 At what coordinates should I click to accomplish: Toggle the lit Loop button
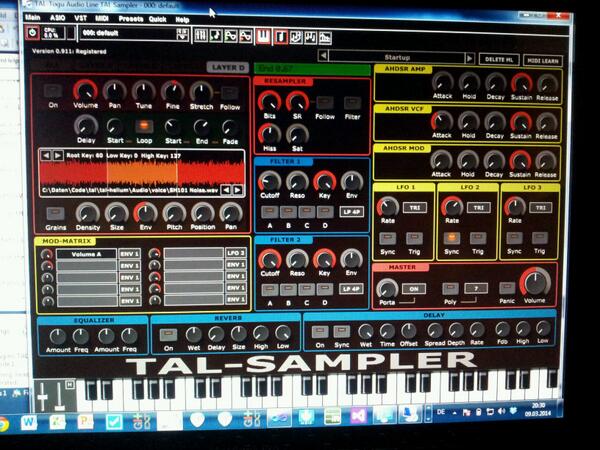(144, 126)
